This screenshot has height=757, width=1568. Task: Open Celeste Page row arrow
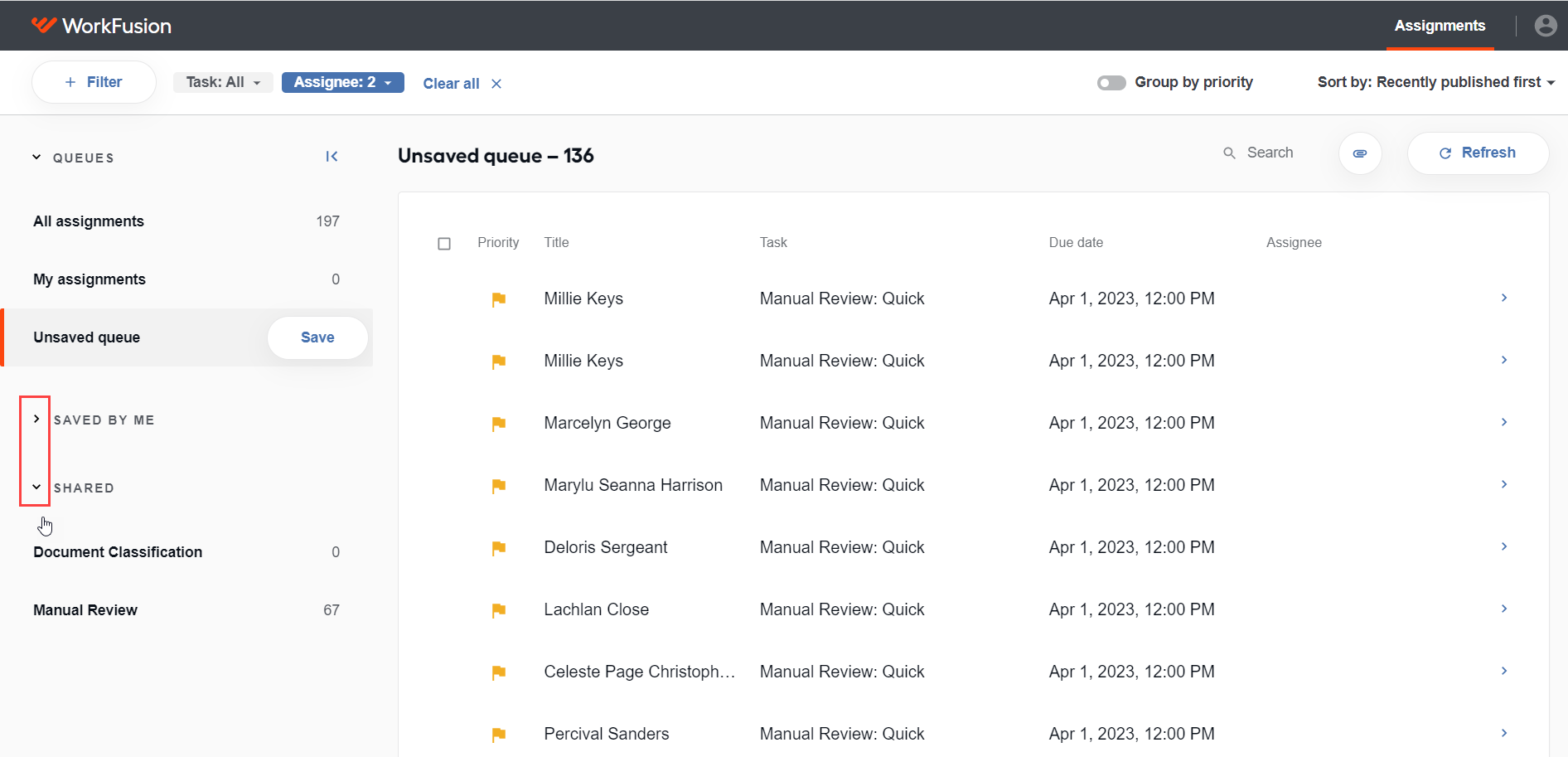click(1504, 671)
